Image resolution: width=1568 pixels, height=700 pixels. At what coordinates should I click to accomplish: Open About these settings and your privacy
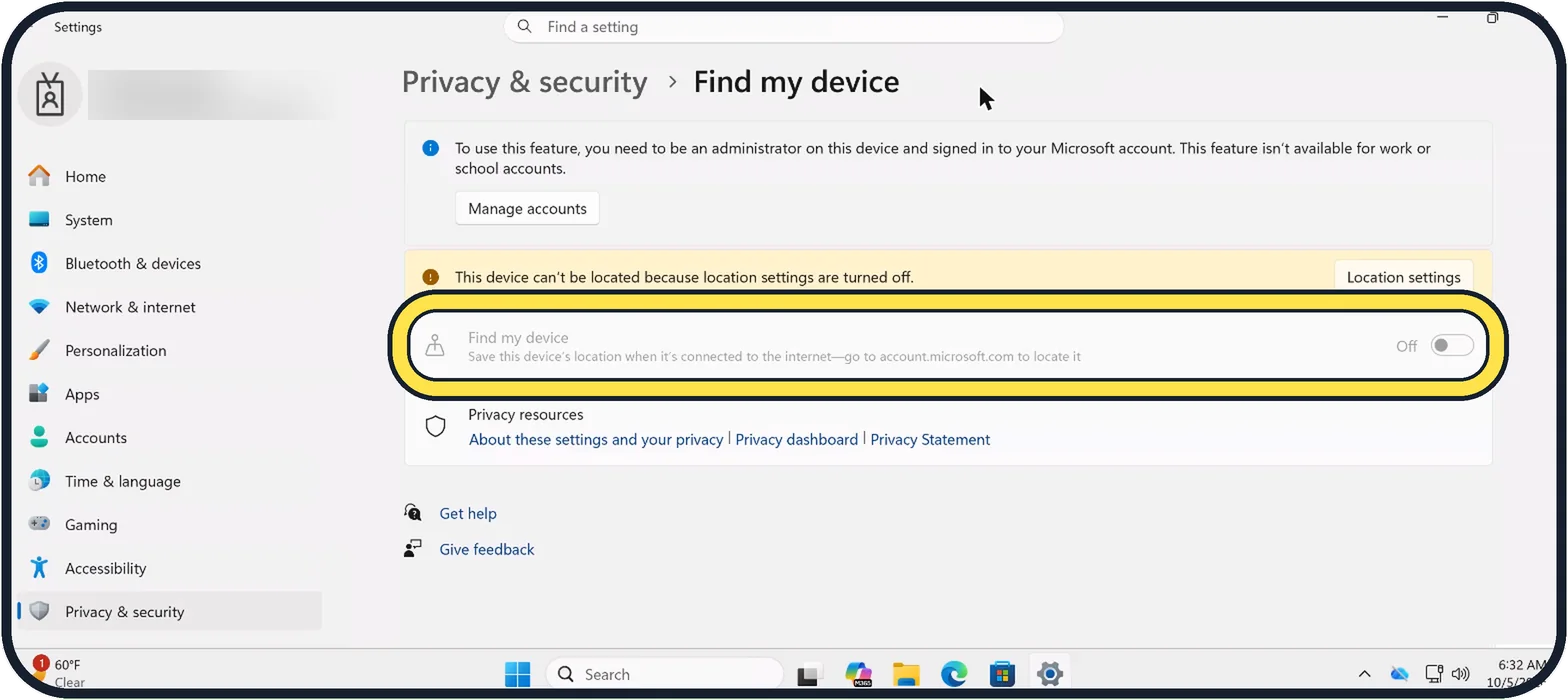tap(596, 440)
